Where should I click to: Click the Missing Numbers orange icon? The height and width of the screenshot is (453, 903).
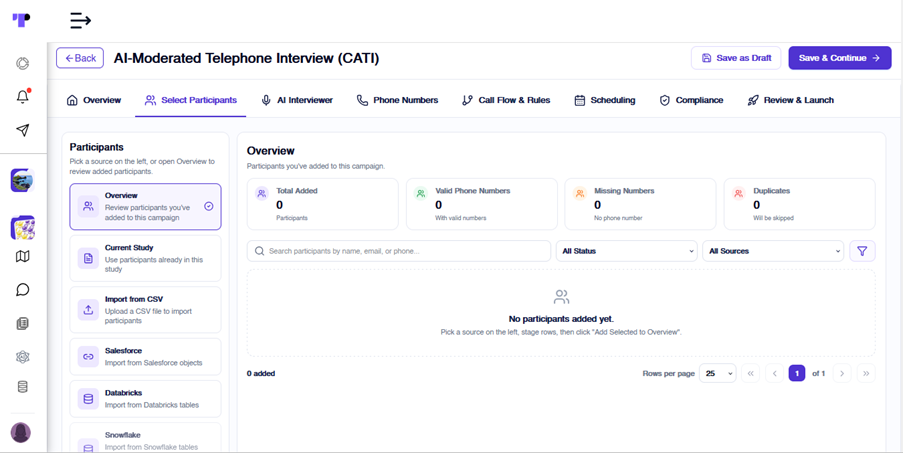coord(580,194)
